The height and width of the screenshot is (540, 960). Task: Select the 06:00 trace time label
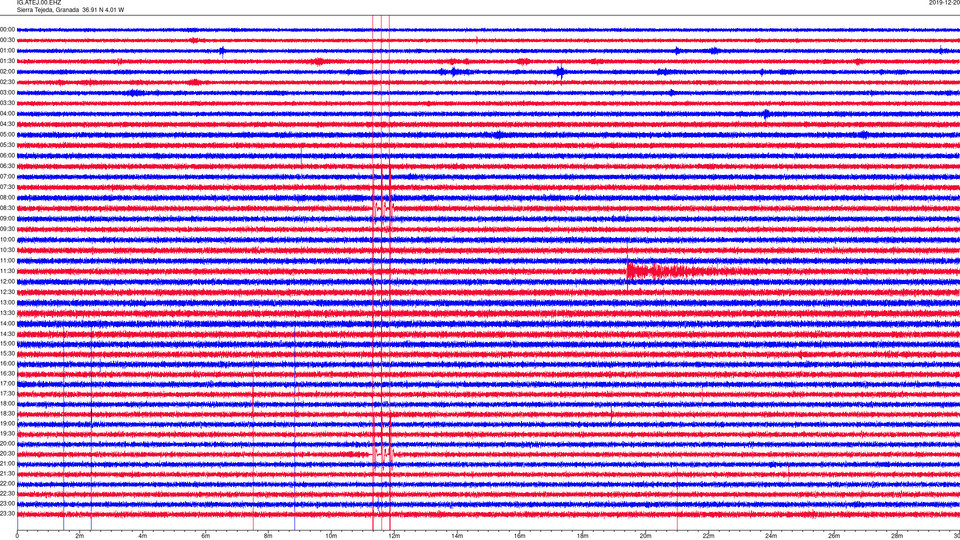(x=8, y=156)
